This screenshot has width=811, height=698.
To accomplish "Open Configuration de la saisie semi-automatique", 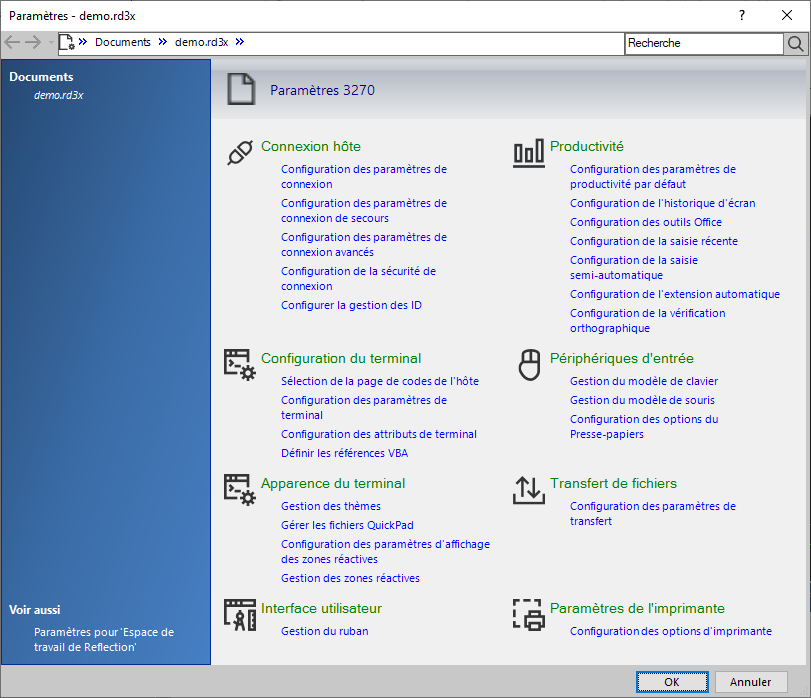I will [634, 268].
